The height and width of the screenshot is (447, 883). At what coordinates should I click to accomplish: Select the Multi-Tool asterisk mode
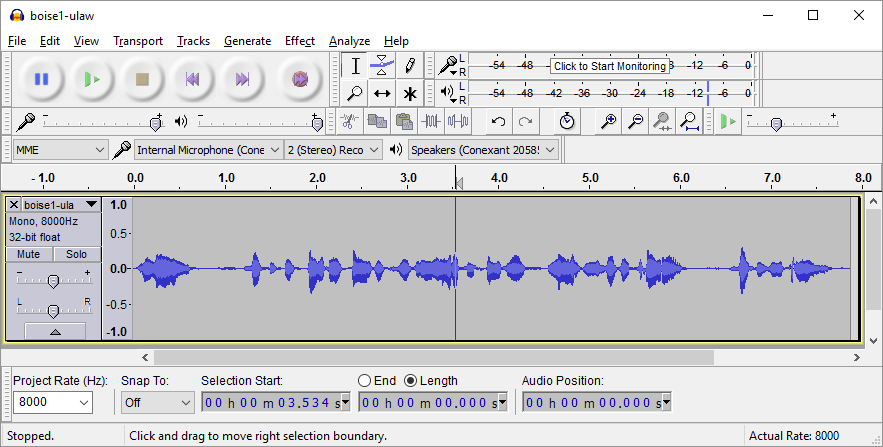409,93
